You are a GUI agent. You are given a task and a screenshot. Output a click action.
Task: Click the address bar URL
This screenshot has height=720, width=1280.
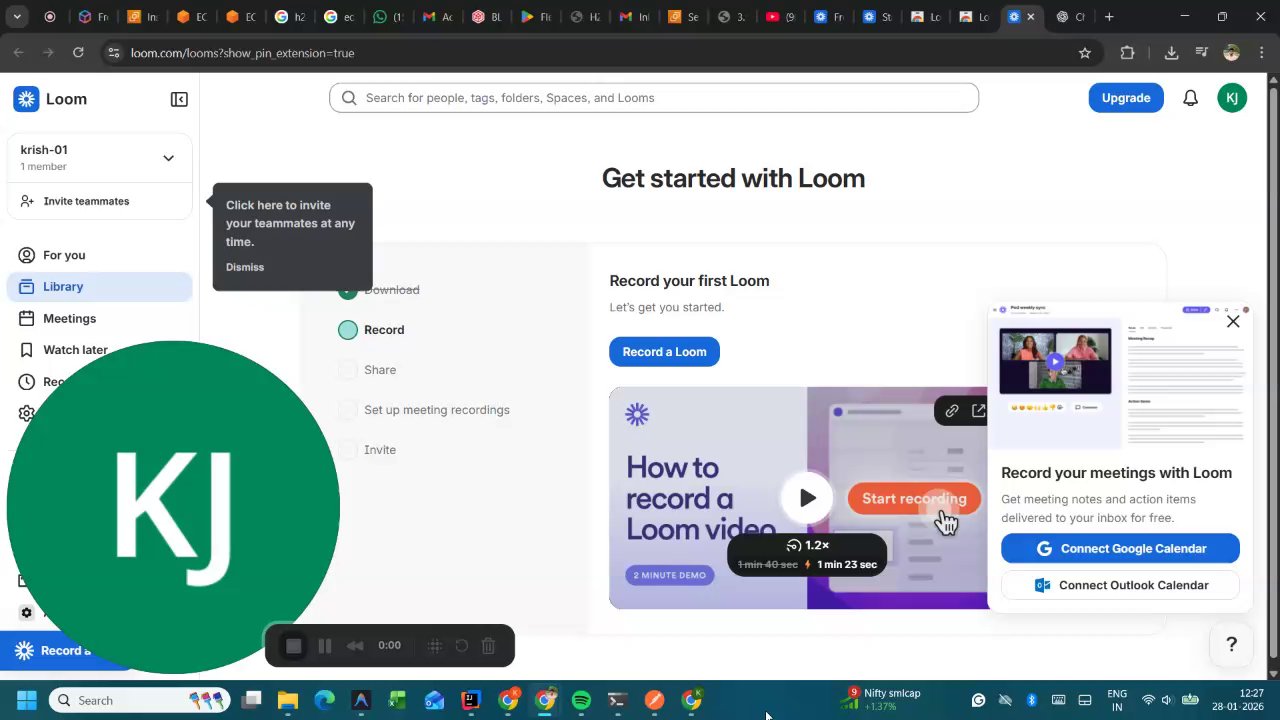point(242,53)
